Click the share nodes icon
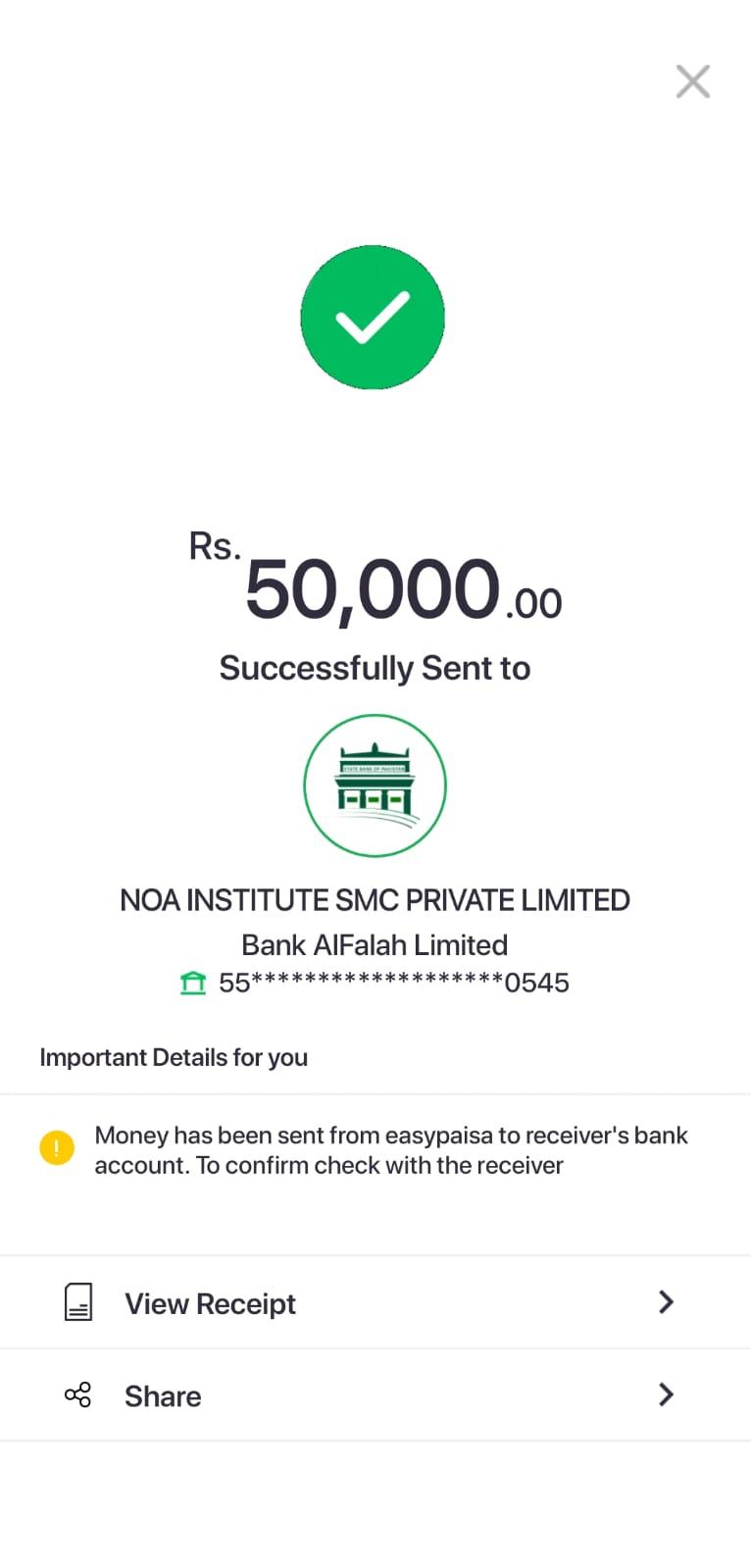The width and height of the screenshot is (751, 1568). [x=77, y=1394]
